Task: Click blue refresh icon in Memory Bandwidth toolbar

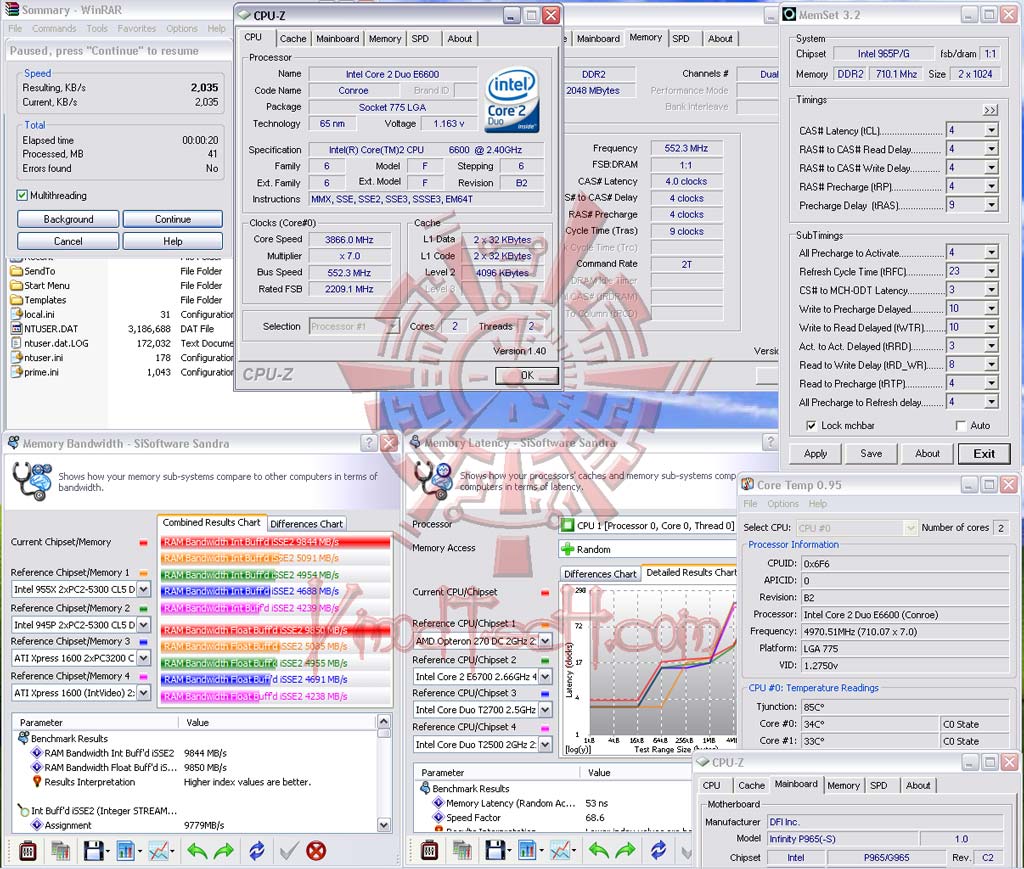Action: [257, 851]
